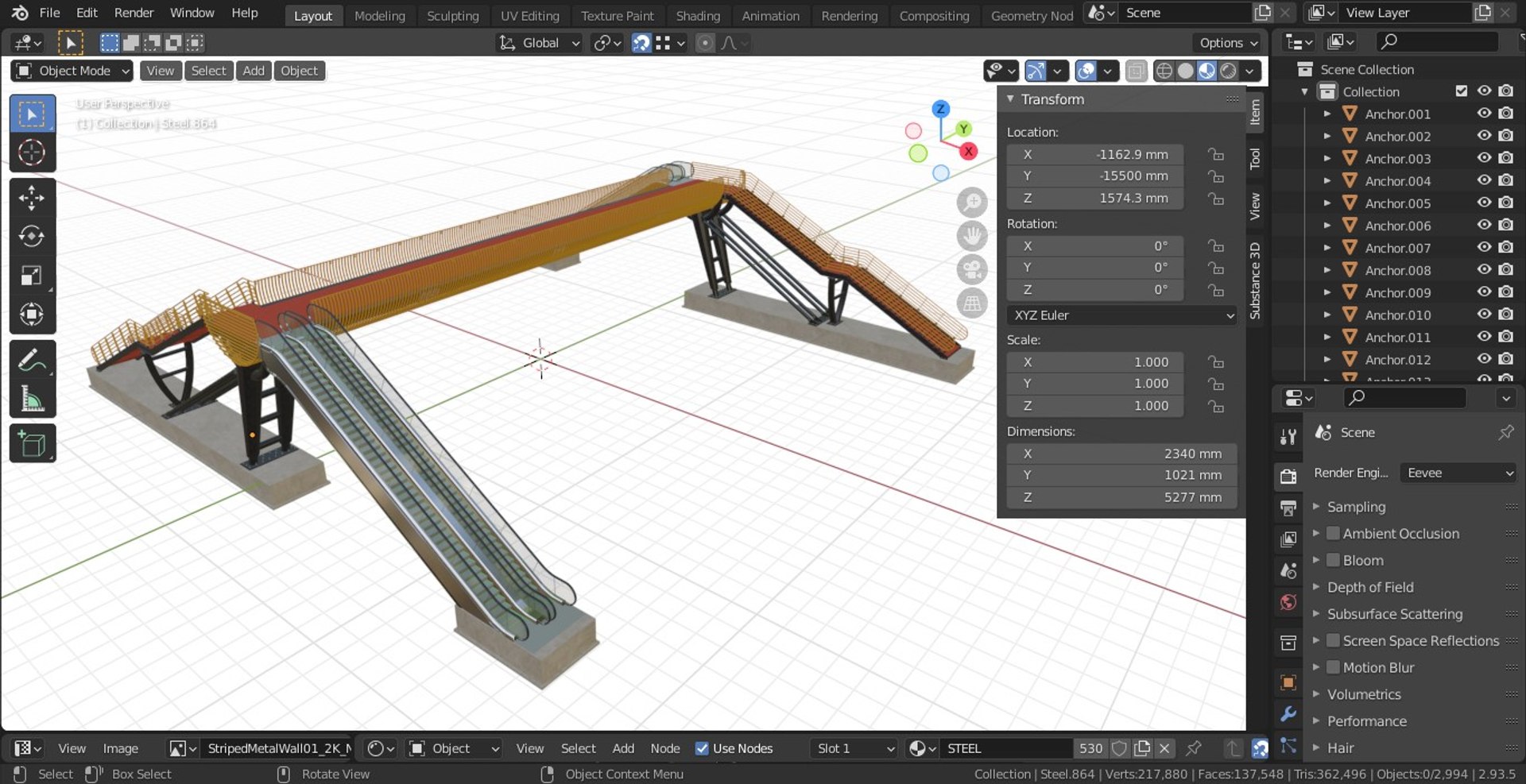Open Modifier properties wrench tab
Image resolution: width=1526 pixels, height=784 pixels.
1288,714
